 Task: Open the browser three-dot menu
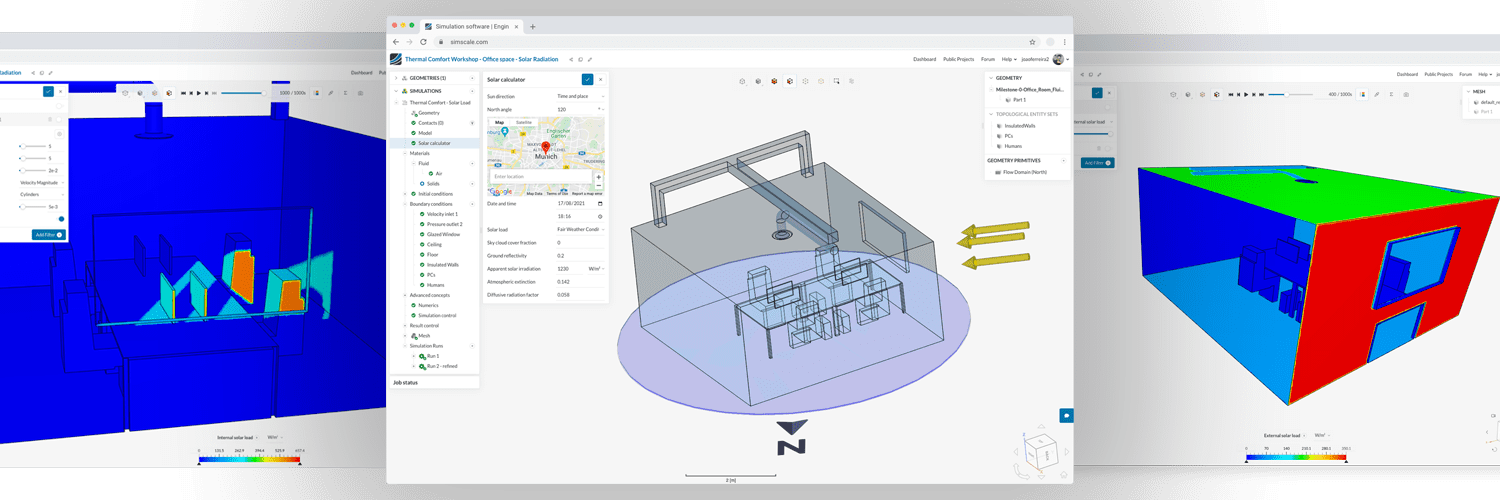[x=1065, y=42]
